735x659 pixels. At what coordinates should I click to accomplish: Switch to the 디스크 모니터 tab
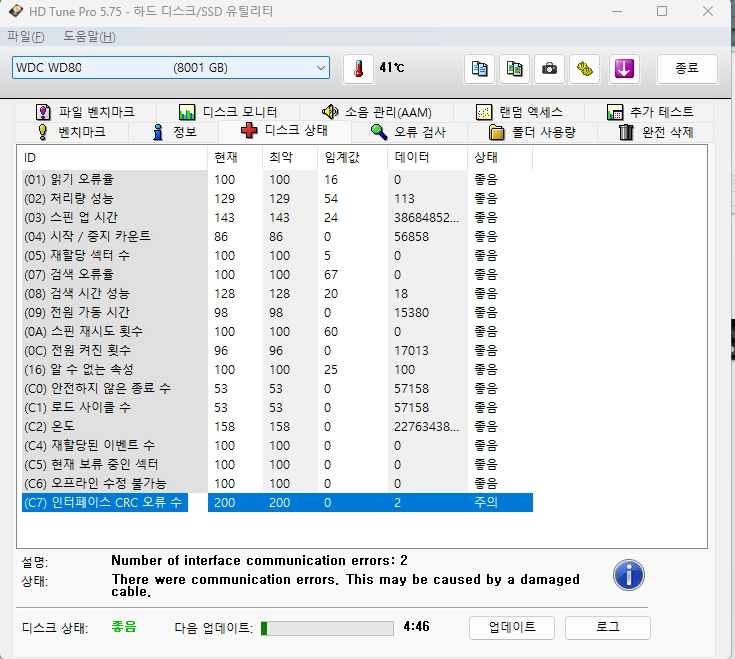[x=228, y=112]
